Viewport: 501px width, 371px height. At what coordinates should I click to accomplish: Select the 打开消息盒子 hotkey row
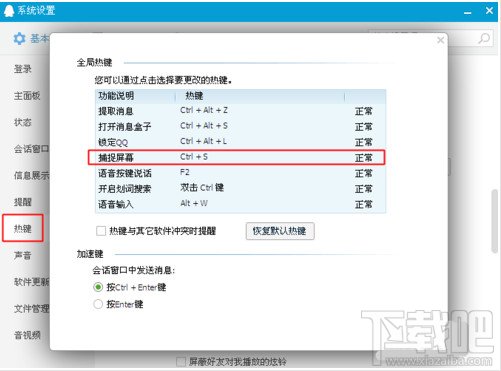(x=240, y=127)
